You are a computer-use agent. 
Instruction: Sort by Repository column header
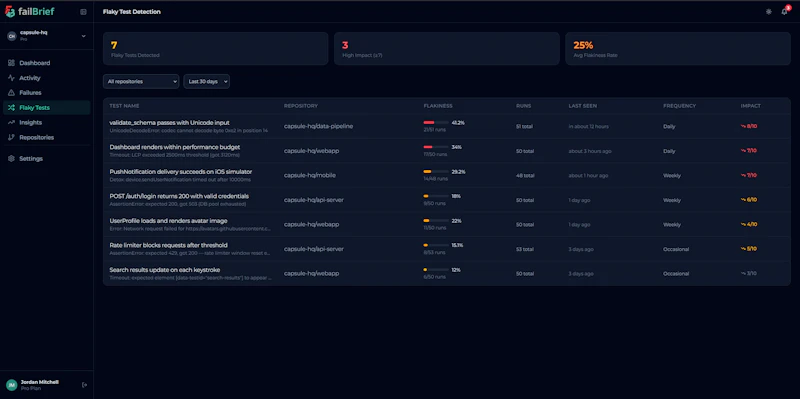tap(301, 106)
